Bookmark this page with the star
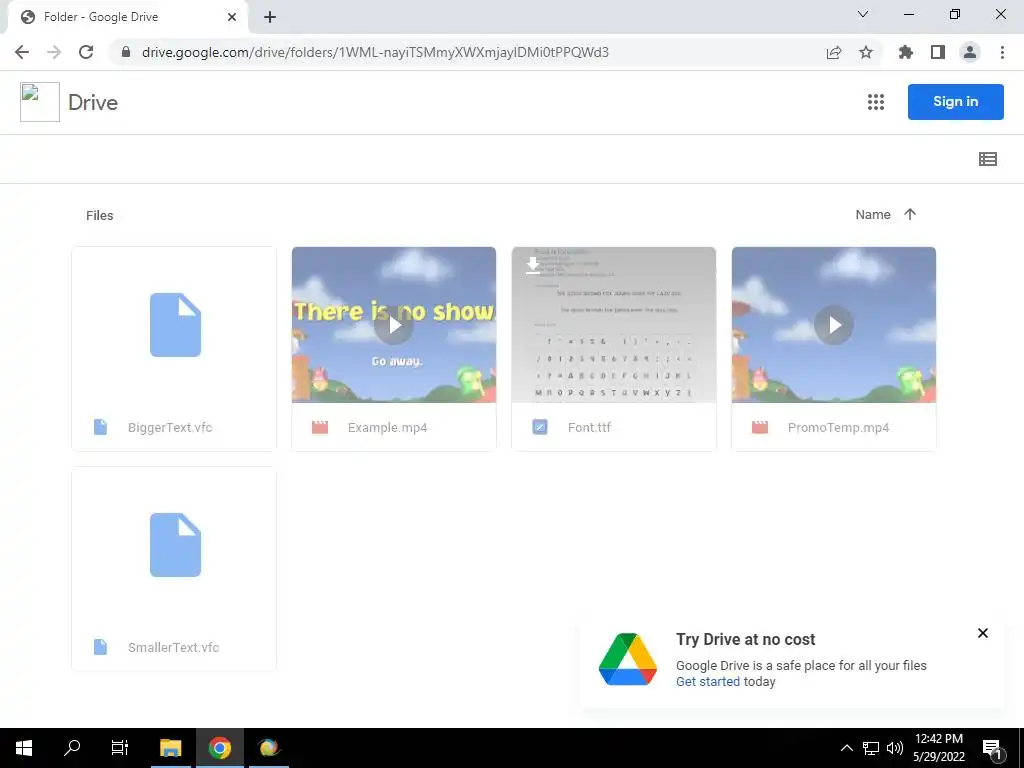The height and width of the screenshot is (768, 1024). (866, 52)
